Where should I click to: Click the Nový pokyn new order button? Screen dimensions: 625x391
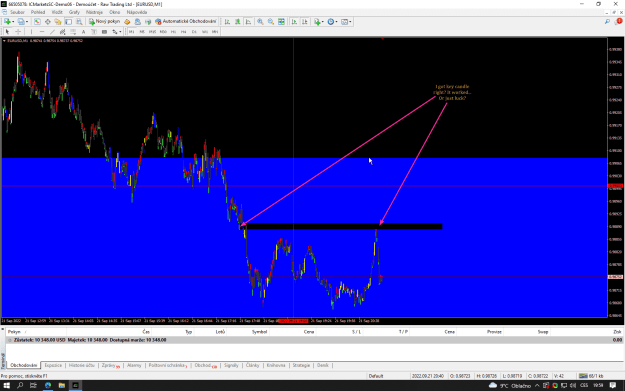(104, 22)
